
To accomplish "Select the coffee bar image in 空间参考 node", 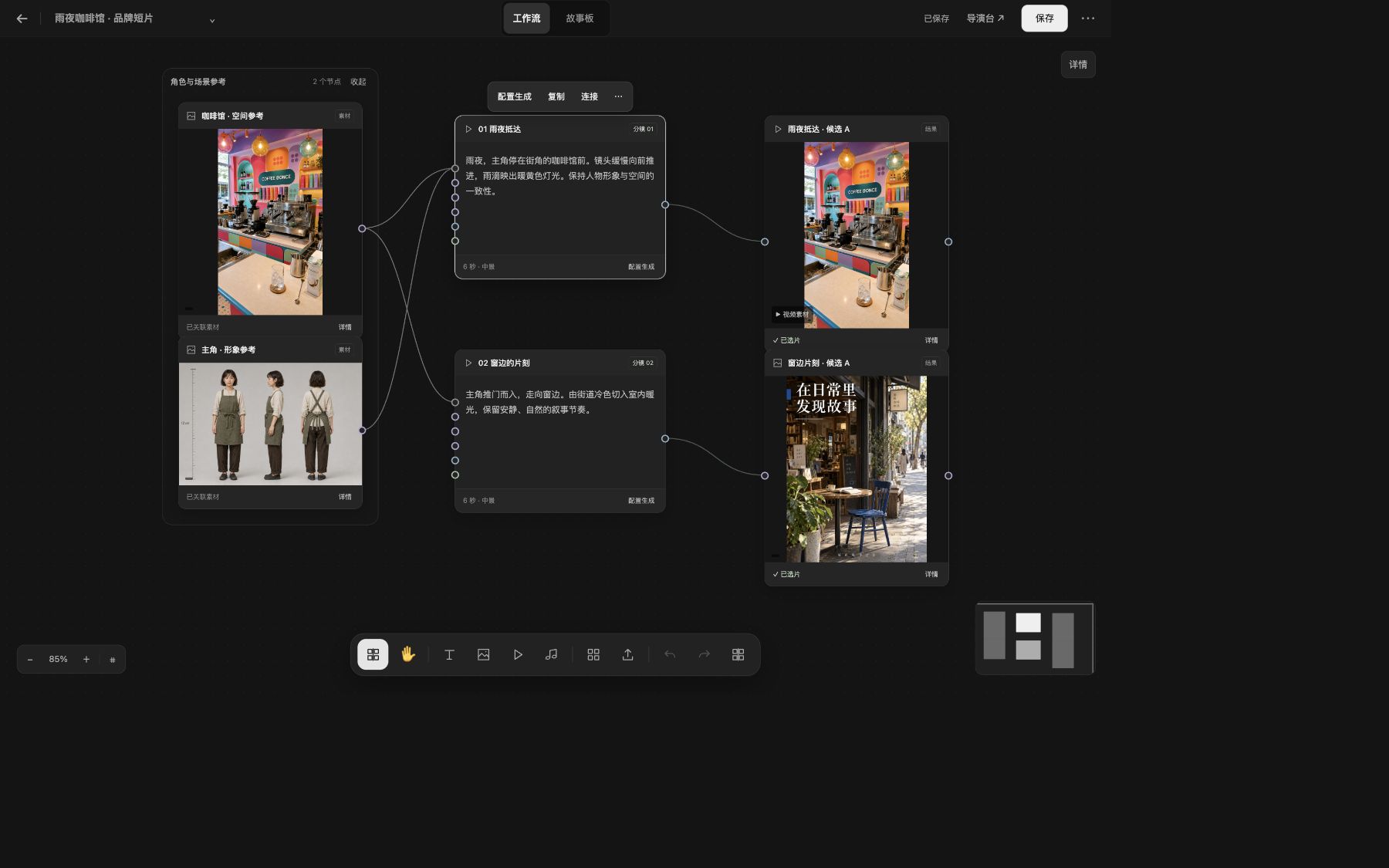I will [x=270, y=222].
